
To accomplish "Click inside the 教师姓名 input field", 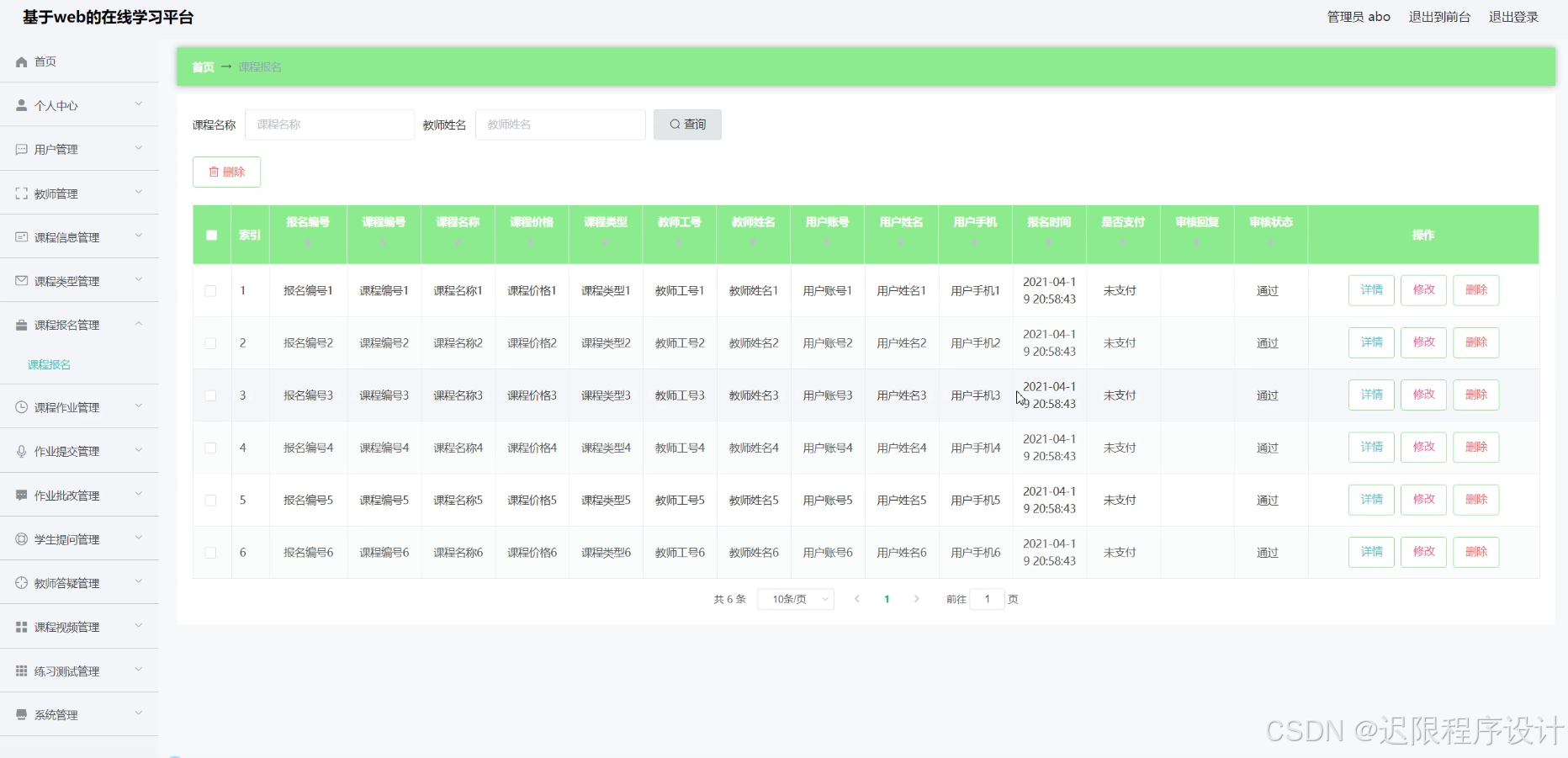I will (560, 124).
